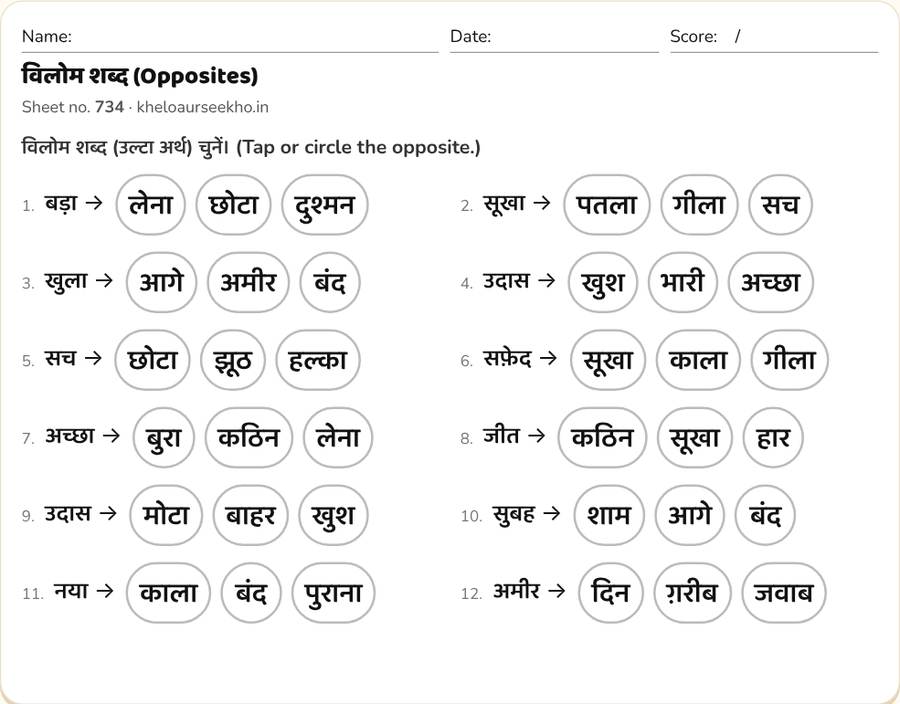Tap सूखा option in question 8
Screen dimensions: 900x704
pos(695,438)
